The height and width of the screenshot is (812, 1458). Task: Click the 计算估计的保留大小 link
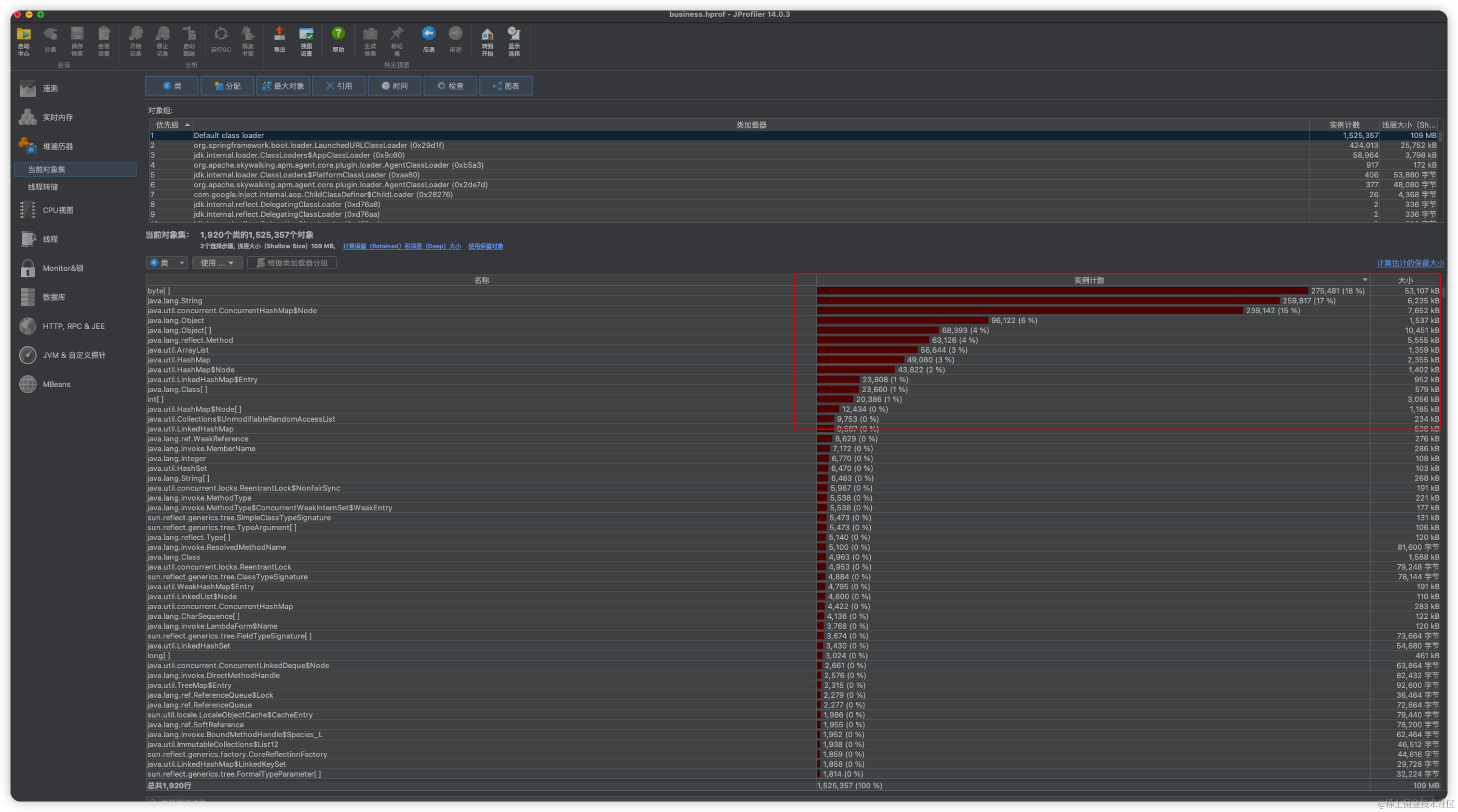point(1409,263)
